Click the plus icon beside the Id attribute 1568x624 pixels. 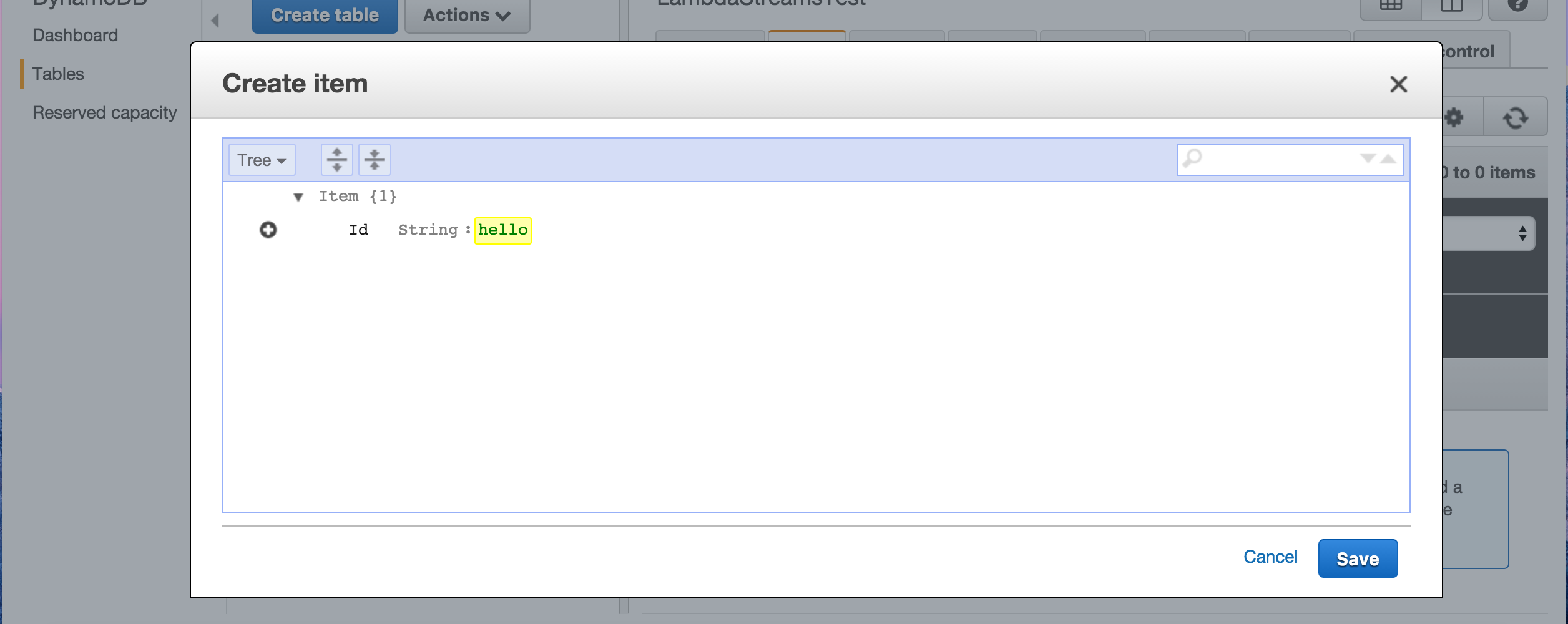pos(268,230)
